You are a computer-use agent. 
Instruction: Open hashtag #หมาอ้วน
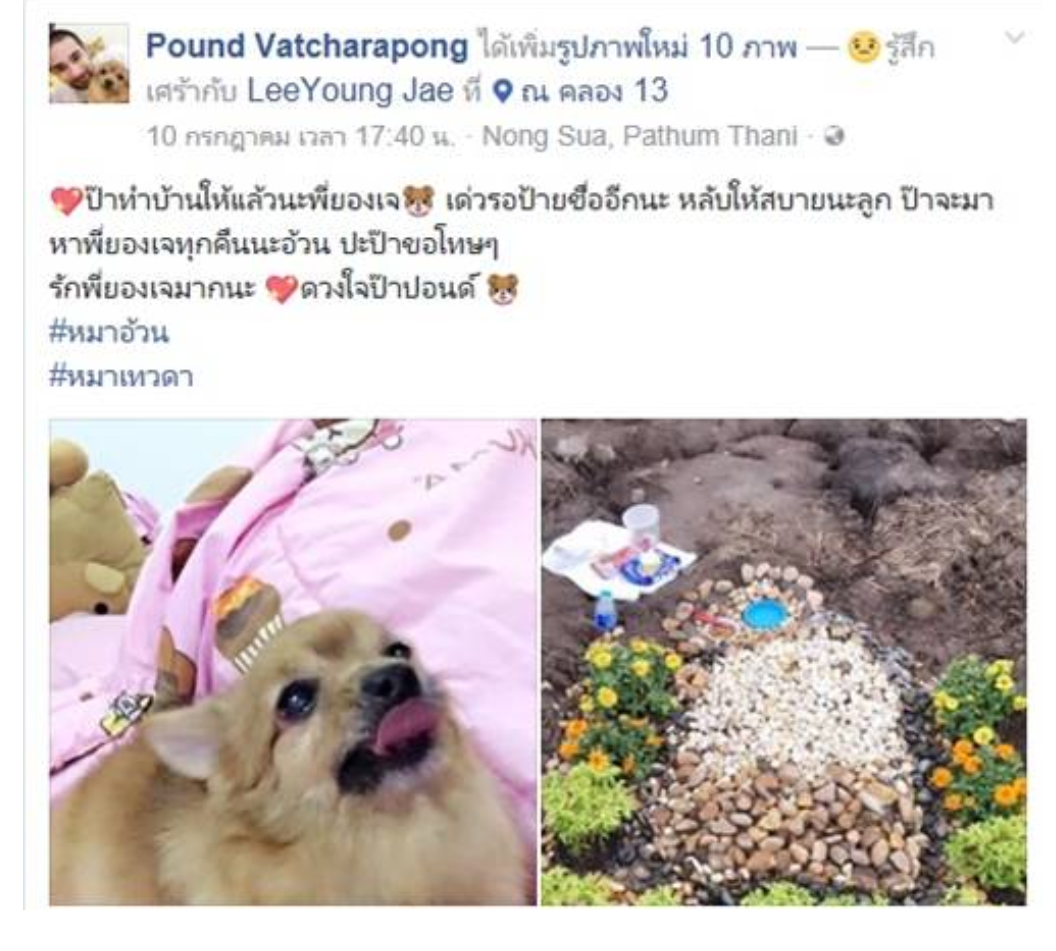(x=109, y=333)
